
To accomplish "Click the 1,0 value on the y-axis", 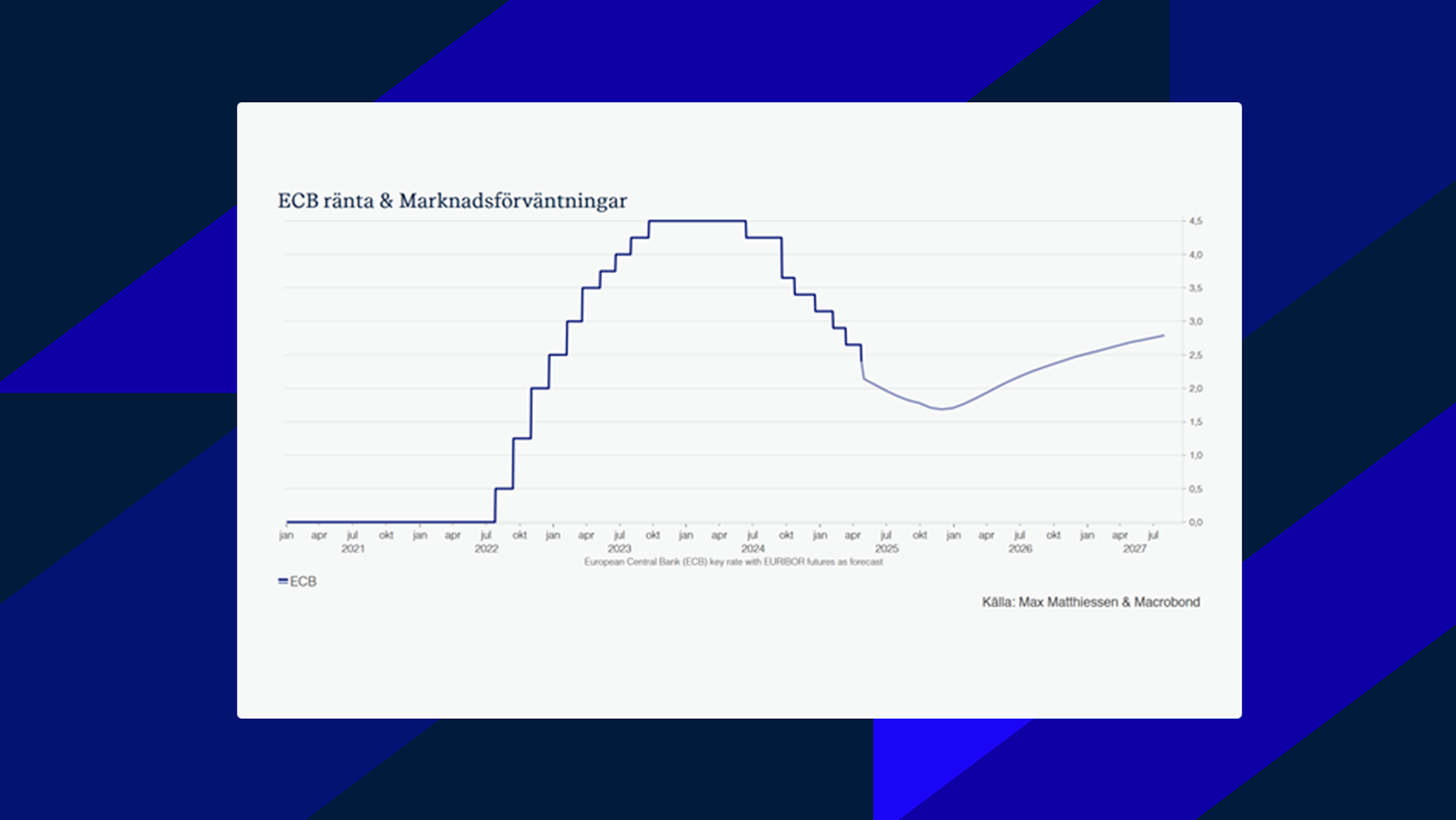I will [1195, 455].
